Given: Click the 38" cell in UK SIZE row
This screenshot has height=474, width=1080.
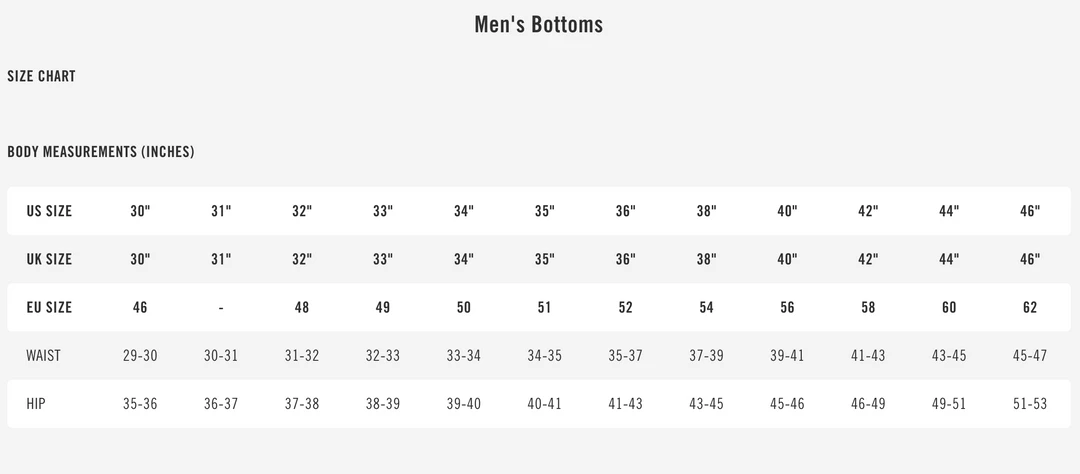Looking at the screenshot, I should click(x=706, y=259).
